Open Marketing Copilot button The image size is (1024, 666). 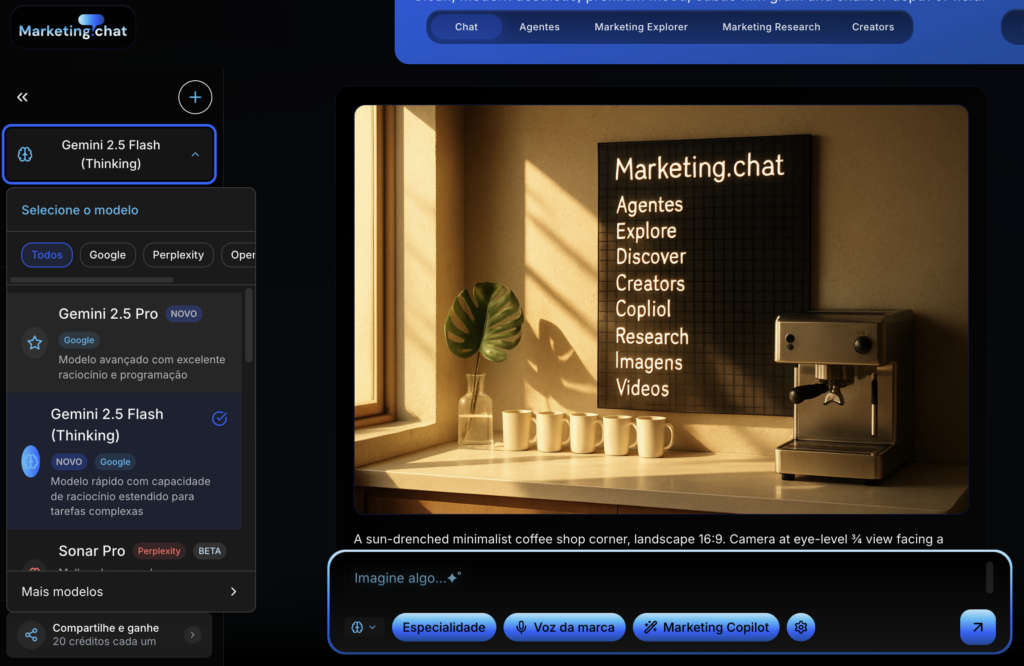tap(706, 627)
